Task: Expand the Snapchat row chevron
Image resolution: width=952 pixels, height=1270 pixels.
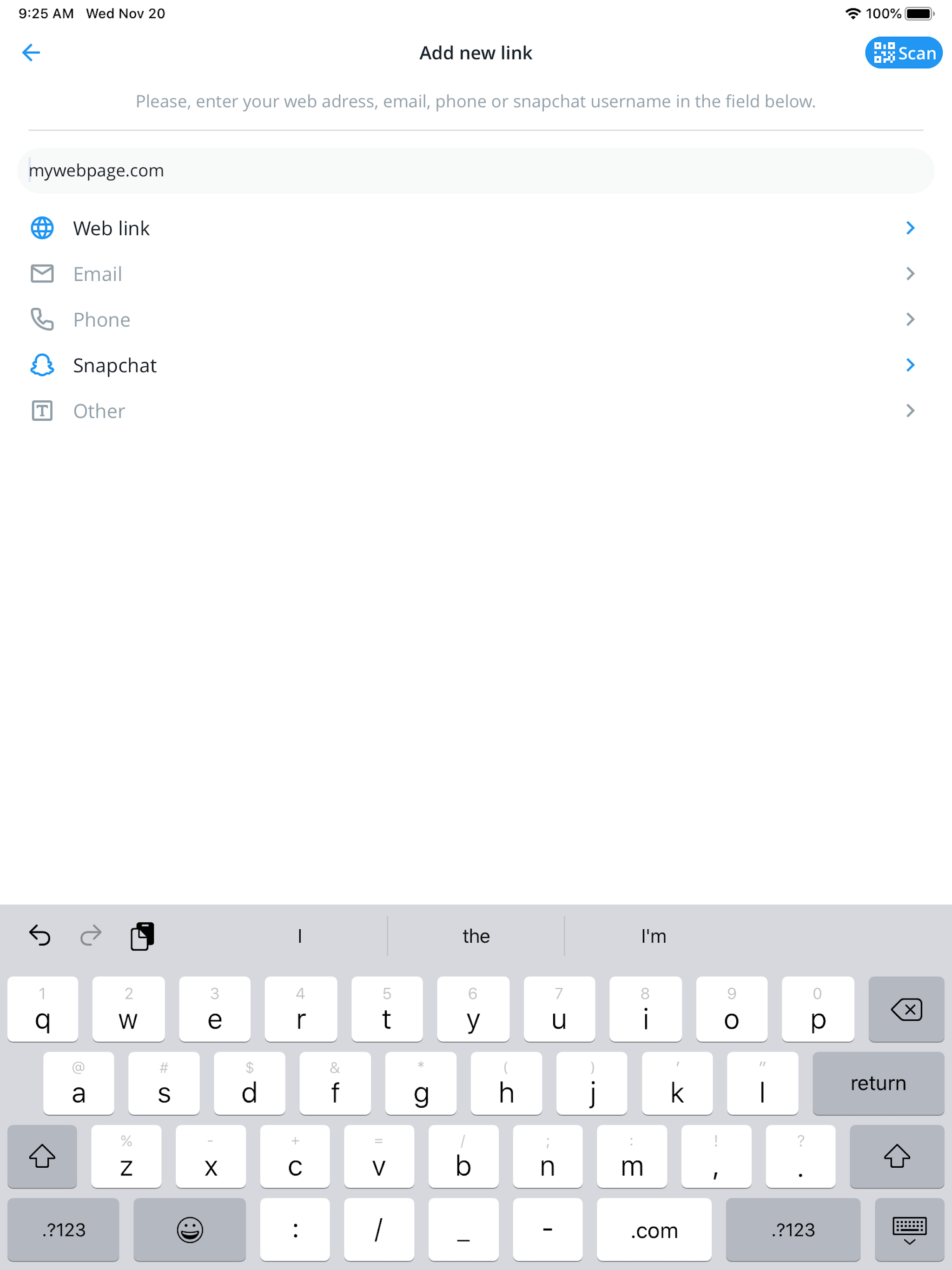Action: [910, 365]
